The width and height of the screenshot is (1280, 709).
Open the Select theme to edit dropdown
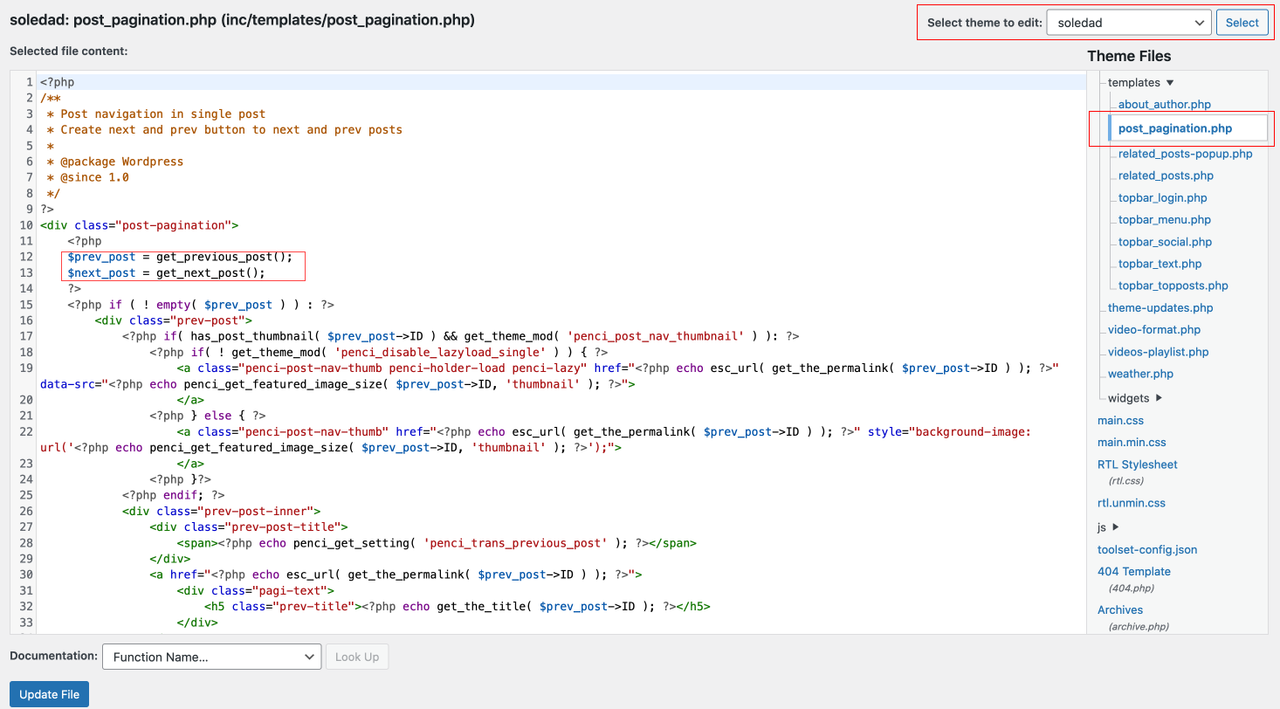click(x=1129, y=23)
